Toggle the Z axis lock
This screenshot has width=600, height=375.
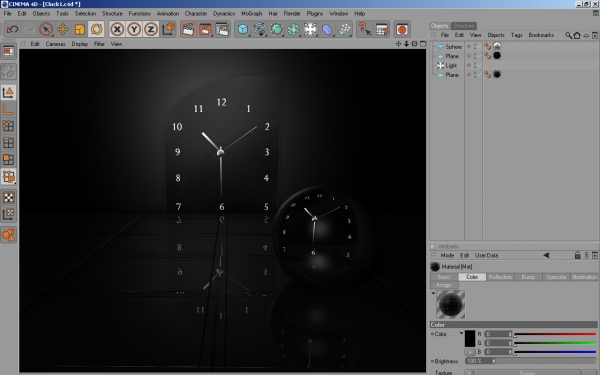tap(151, 29)
